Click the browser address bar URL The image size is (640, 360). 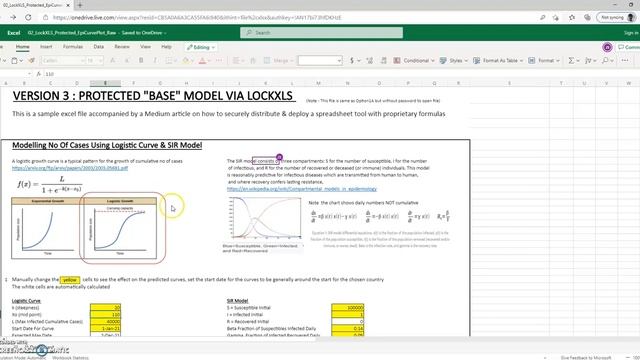197,18
